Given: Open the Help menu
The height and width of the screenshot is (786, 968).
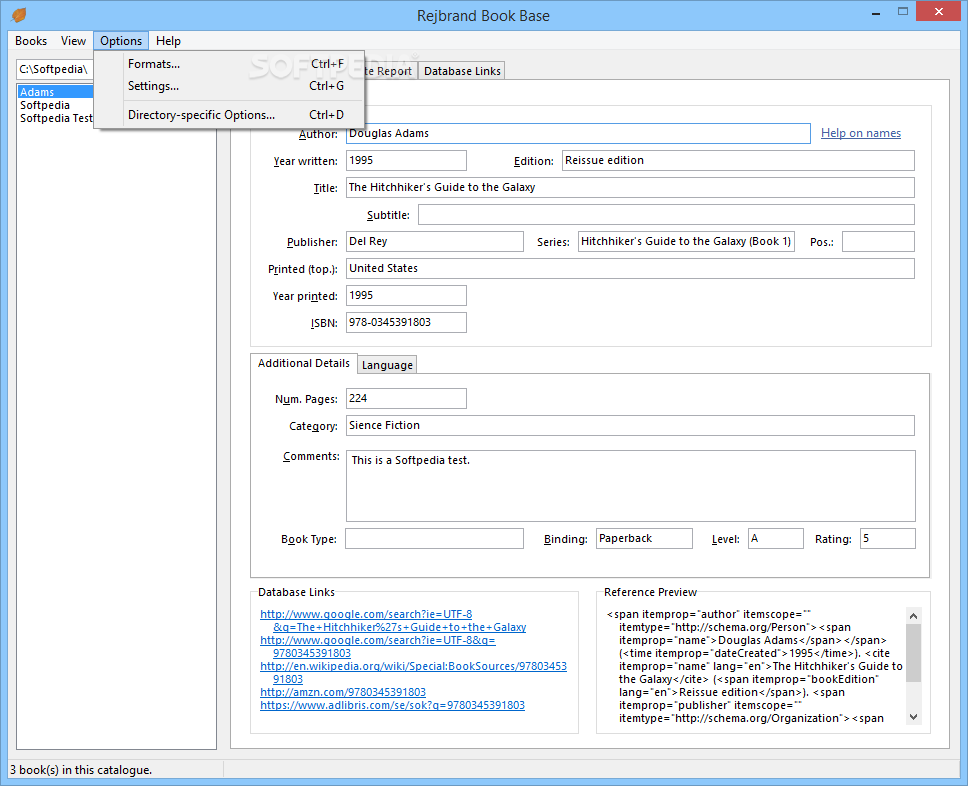Looking at the screenshot, I should tap(168, 41).
